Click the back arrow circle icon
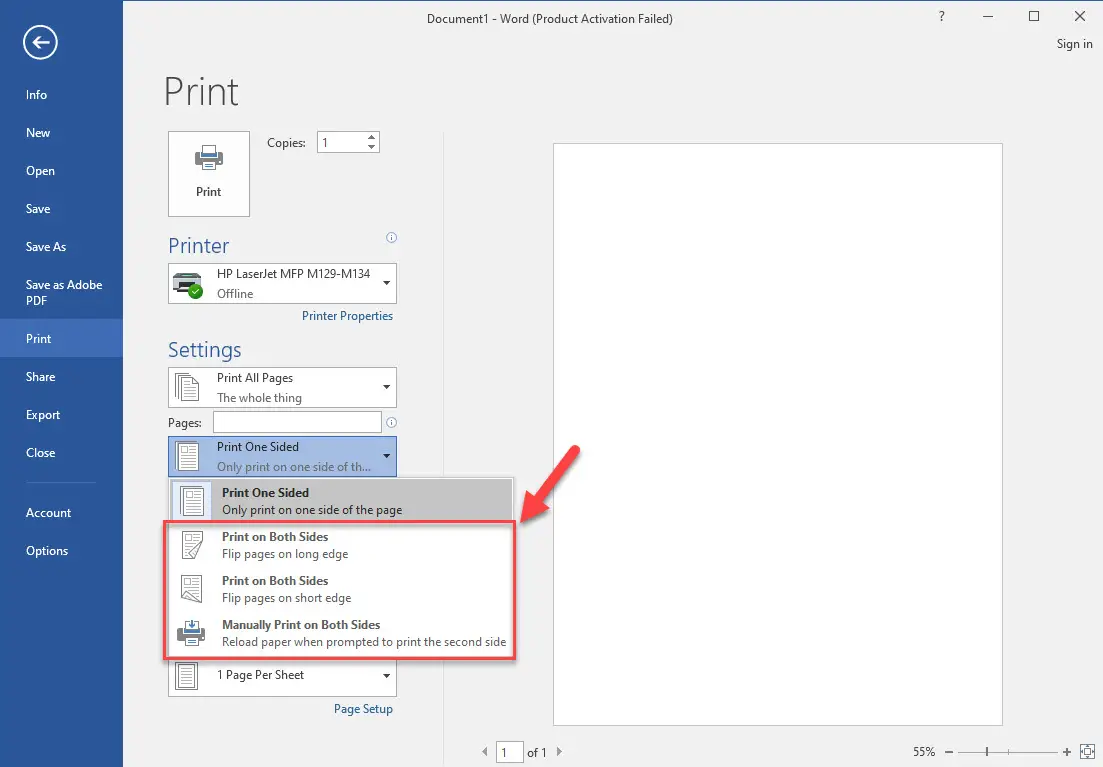The width and height of the screenshot is (1103, 767). pos(40,42)
